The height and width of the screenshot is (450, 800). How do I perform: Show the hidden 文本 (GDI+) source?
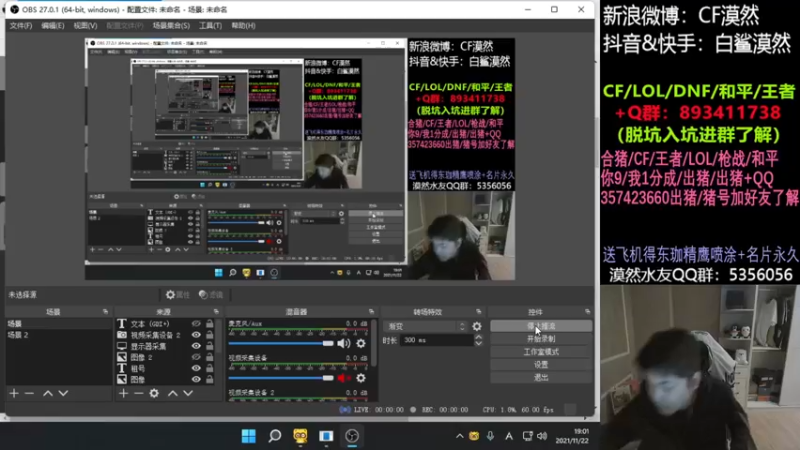(196, 323)
